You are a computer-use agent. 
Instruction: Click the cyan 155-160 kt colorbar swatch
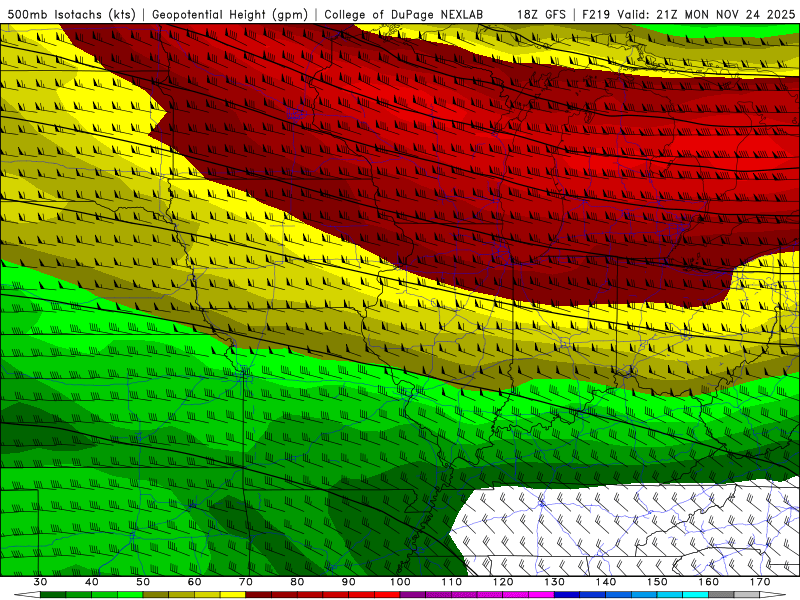[x=695, y=595]
